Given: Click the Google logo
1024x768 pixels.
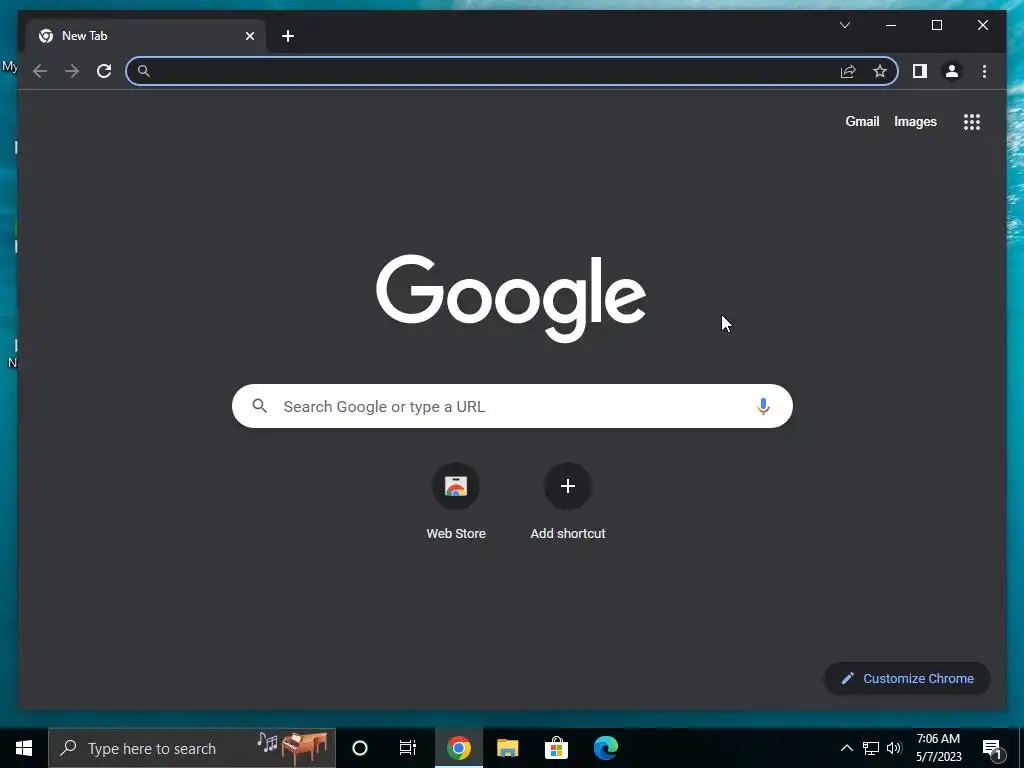Looking at the screenshot, I should click(x=511, y=298).
